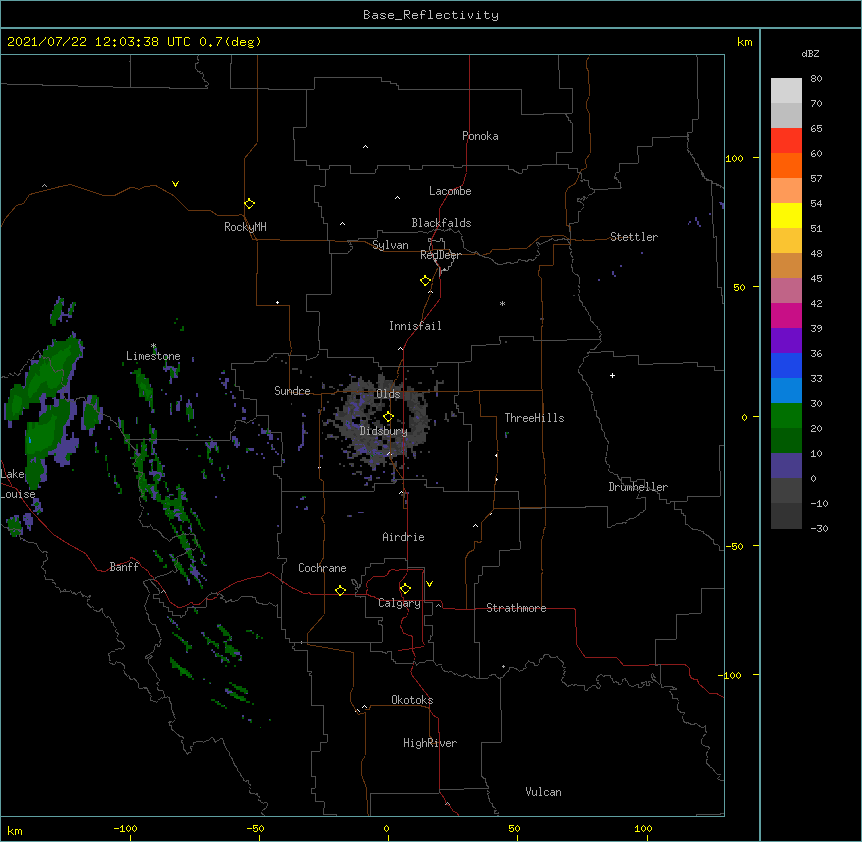The image size is (862, 842).
Task: Click the yellow diamond marker above Calgary label
Action: [x=405, y=589]
